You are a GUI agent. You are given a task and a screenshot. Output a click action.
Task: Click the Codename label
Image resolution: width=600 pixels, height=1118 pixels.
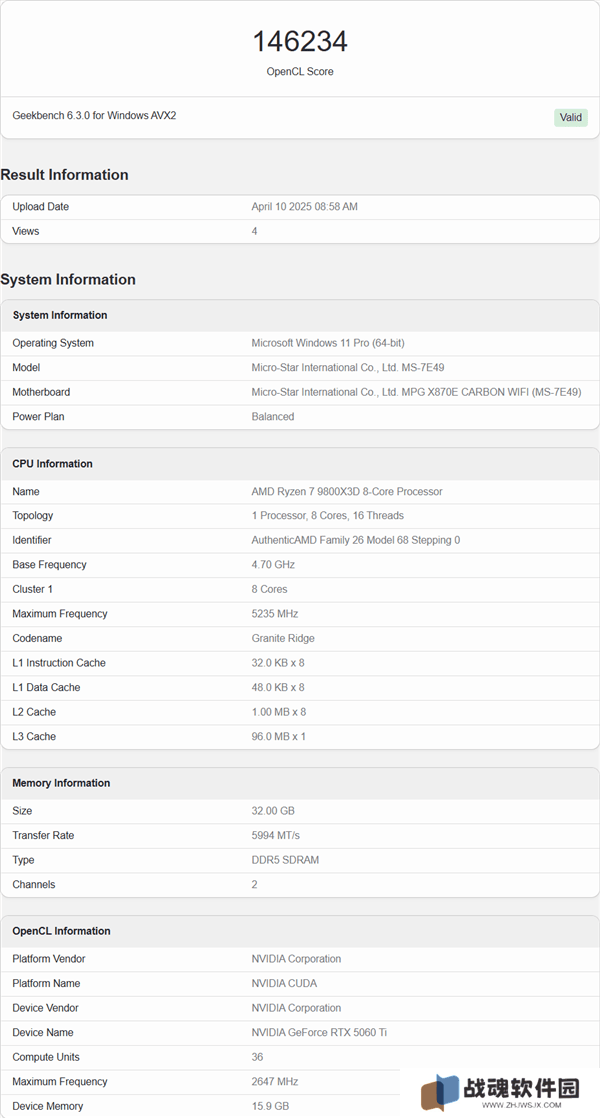pos(37,638)
